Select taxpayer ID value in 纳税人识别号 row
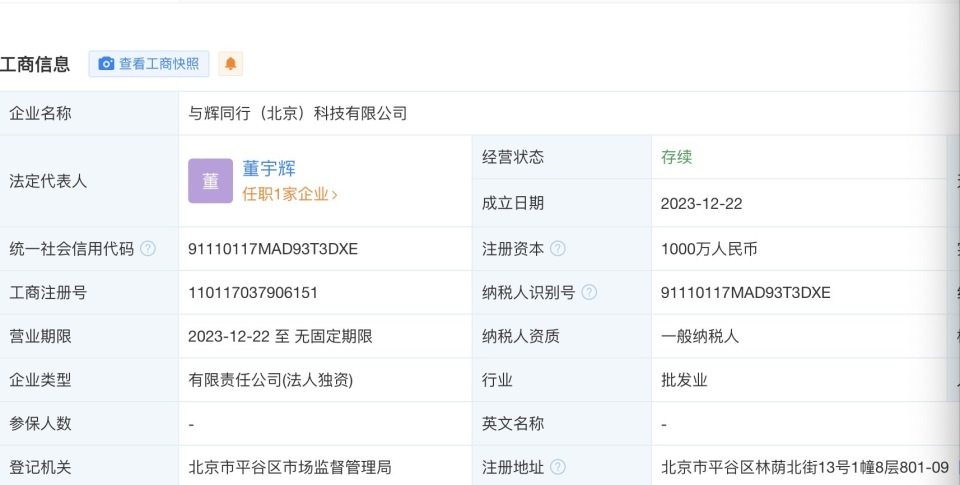The width and height of the screenshot is (960, 485). coord(746,293)
